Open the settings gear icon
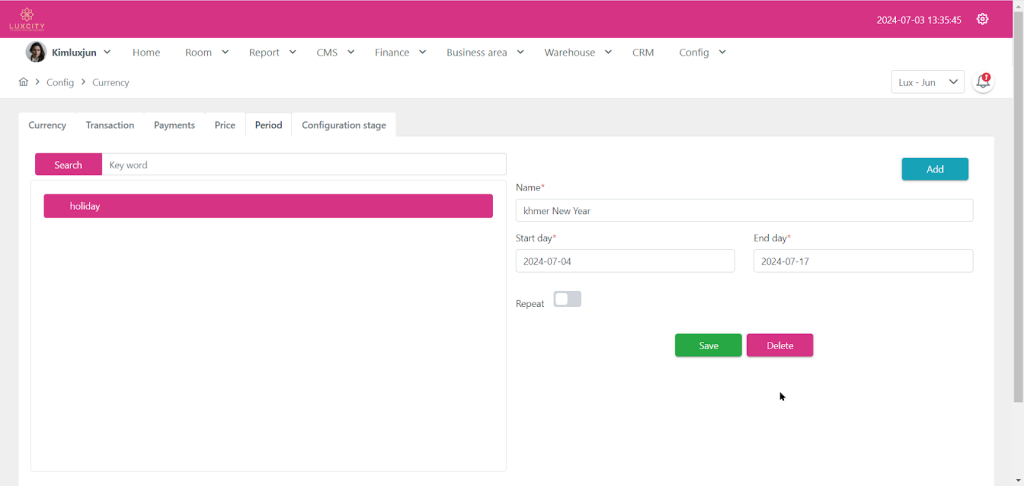This screenshot has height=486, width=1024. click(x=982, y=19)
